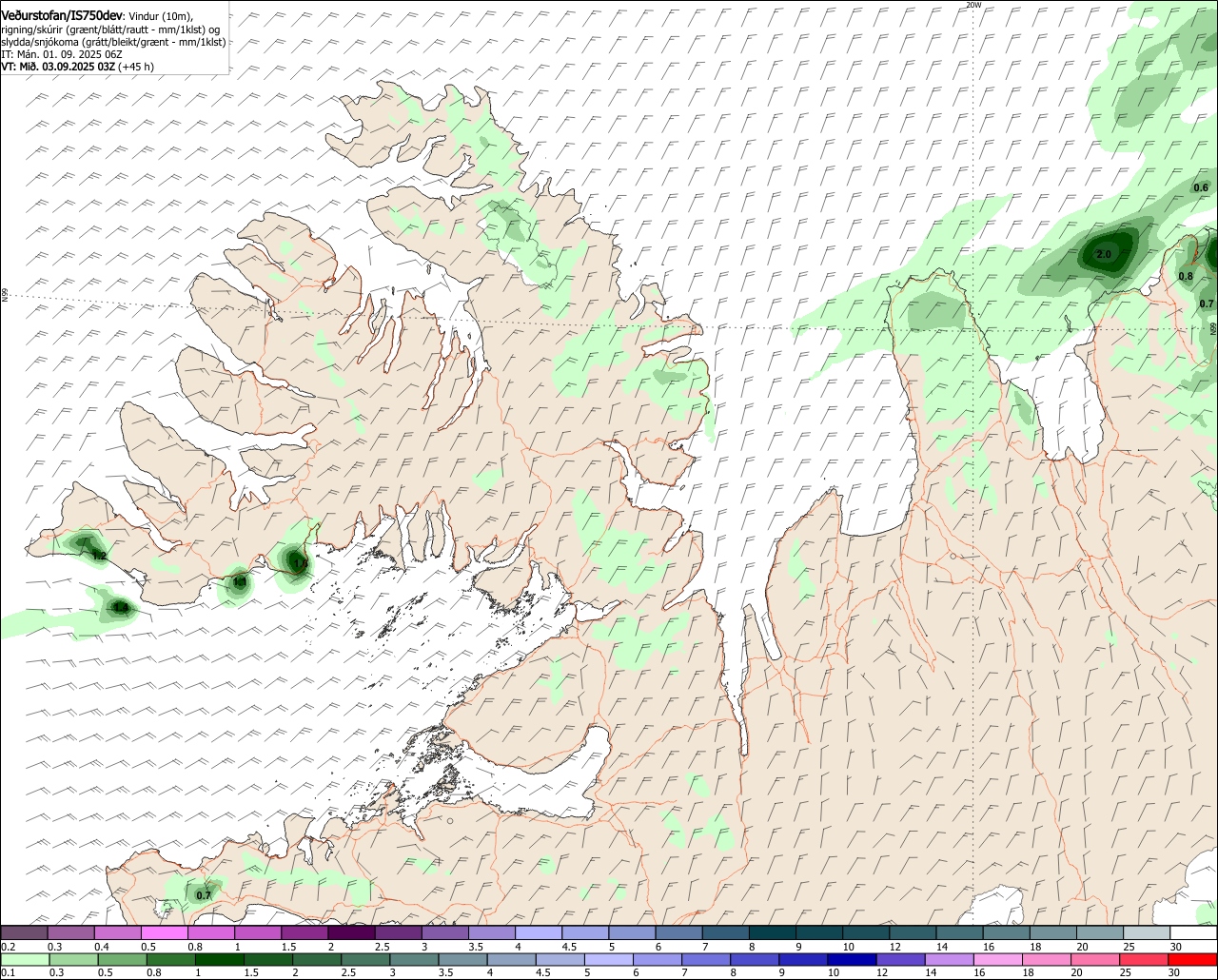
Task: Pick the top-row lavender swatch between 4 and 4.5
Action: [539, 932]
